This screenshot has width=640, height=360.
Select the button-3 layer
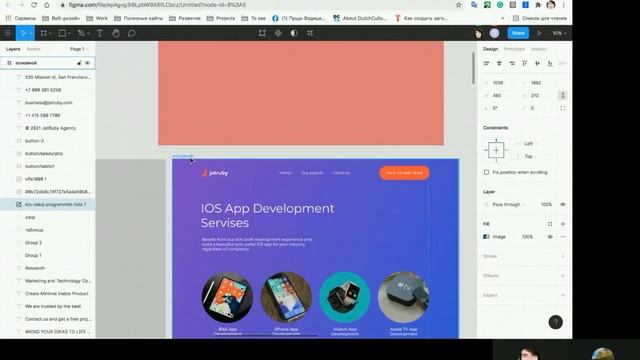[47, 141]
